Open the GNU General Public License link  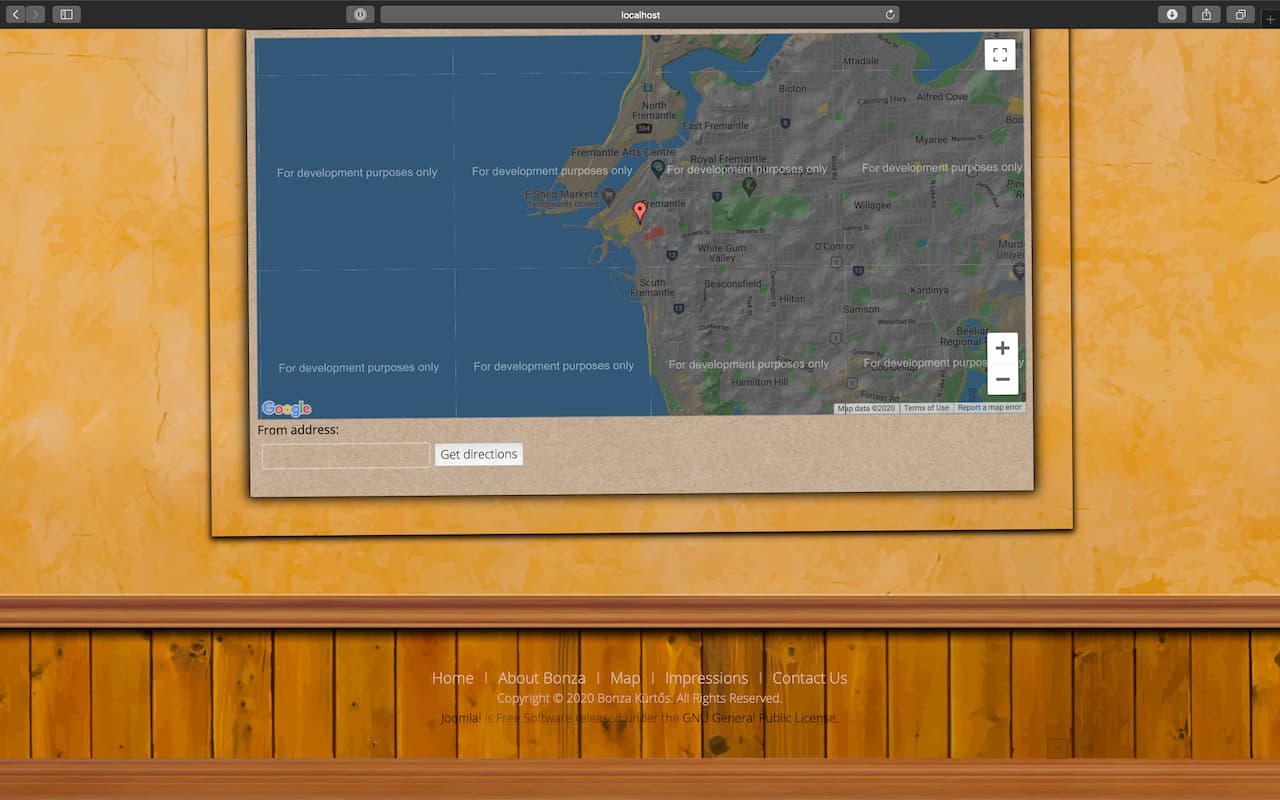pyautogui.click(x=760, y=718)
